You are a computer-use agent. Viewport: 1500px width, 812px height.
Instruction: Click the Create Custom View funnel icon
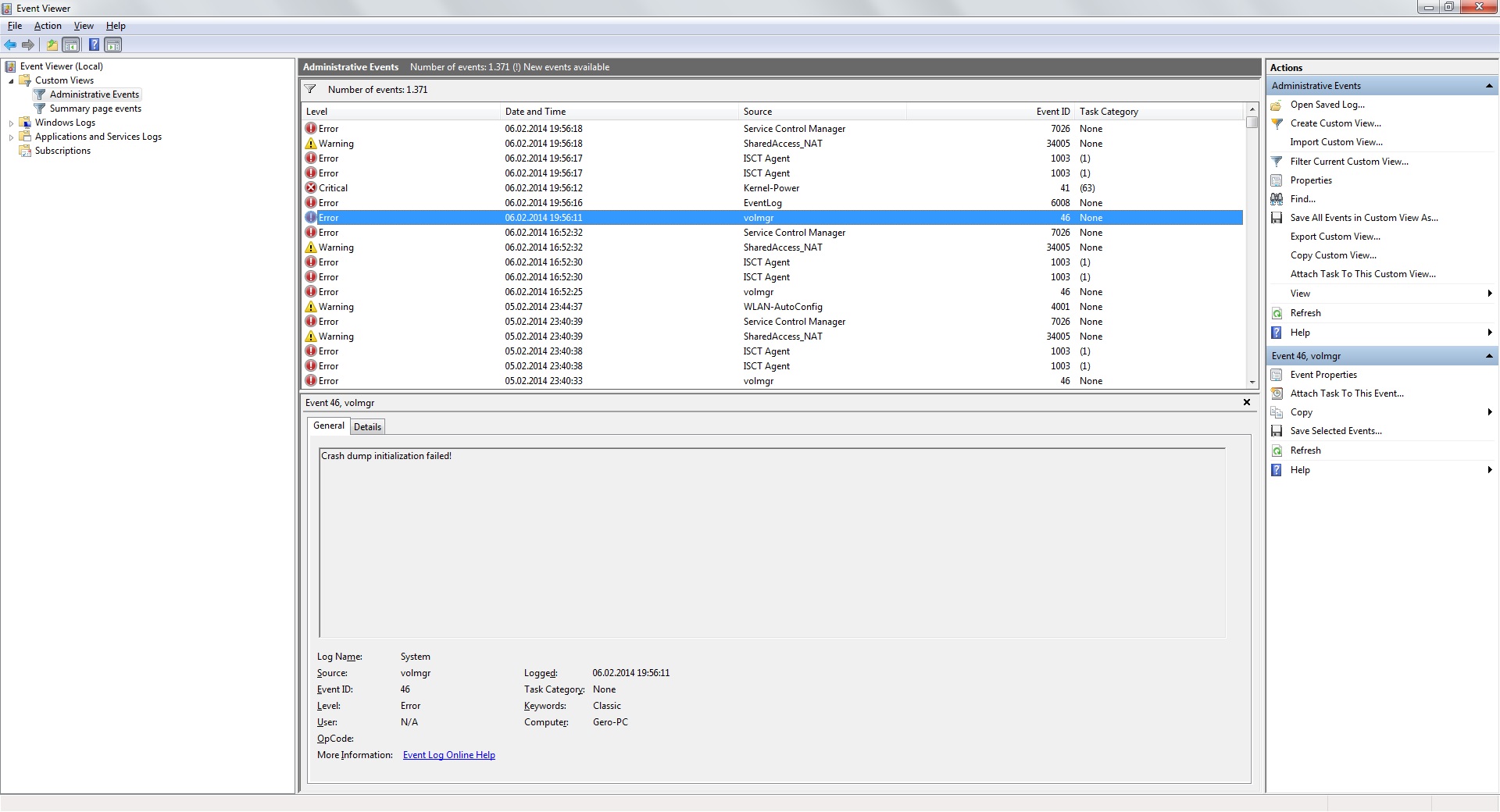[x=1277, y=123]
